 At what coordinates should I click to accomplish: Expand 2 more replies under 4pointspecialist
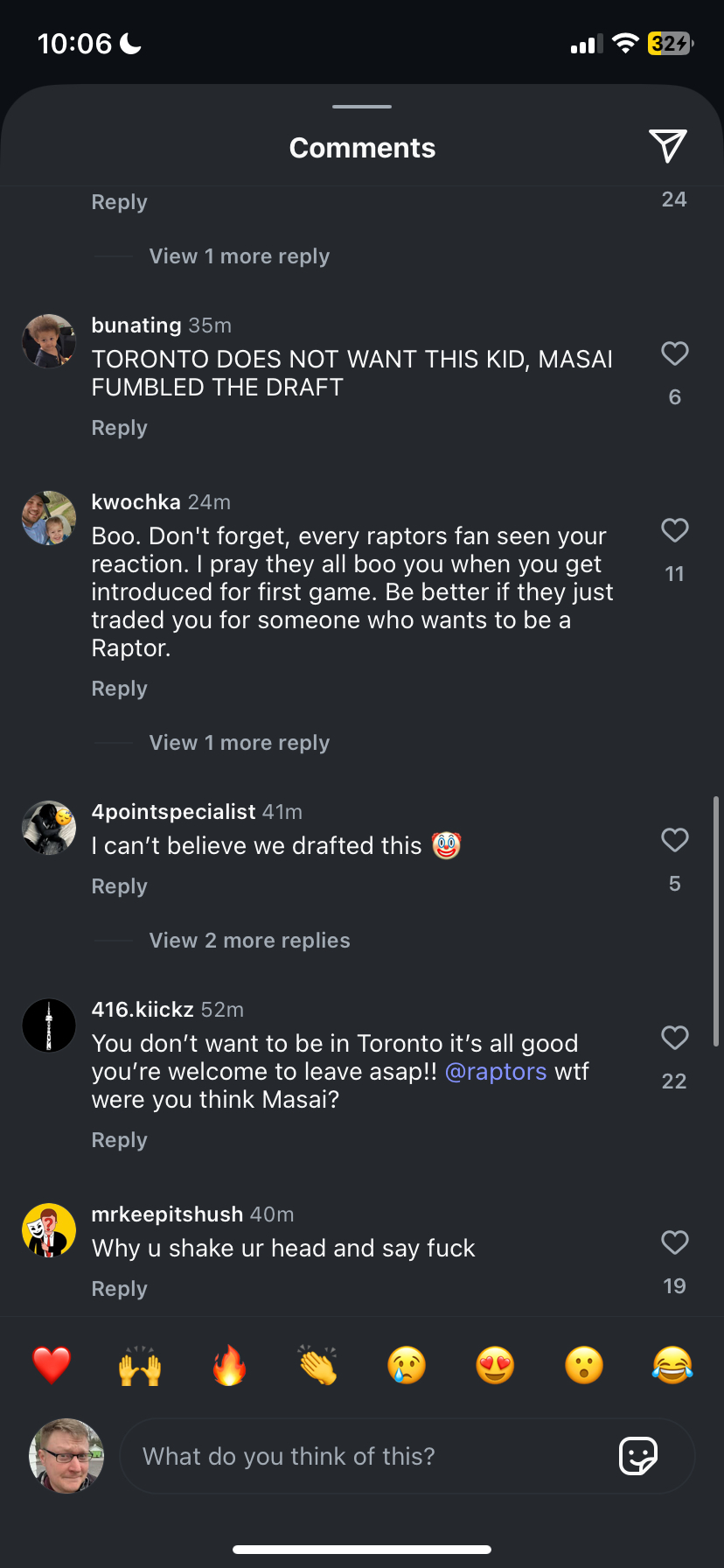point(249,941)
